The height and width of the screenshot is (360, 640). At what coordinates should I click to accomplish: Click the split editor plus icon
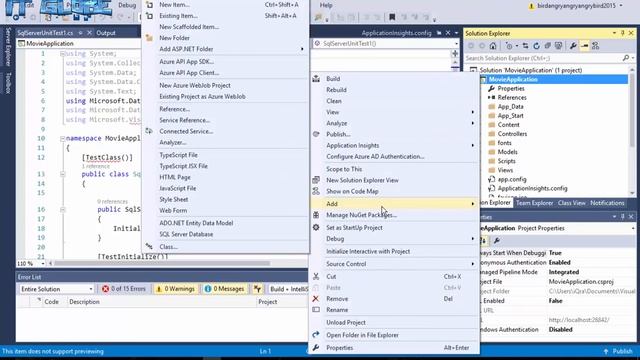point(455,54)
